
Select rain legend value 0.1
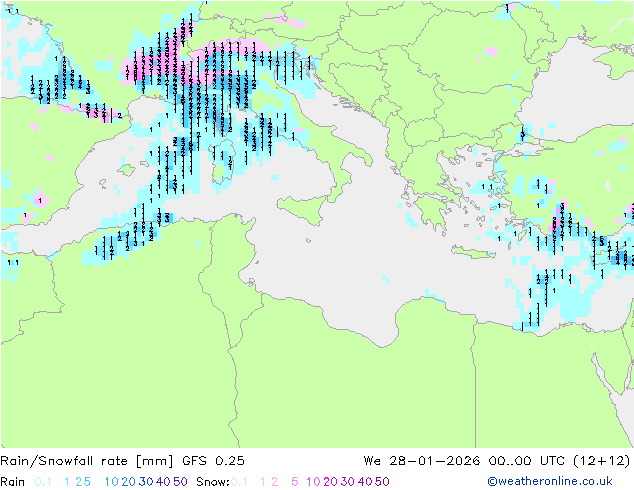(x=43, y=482)
